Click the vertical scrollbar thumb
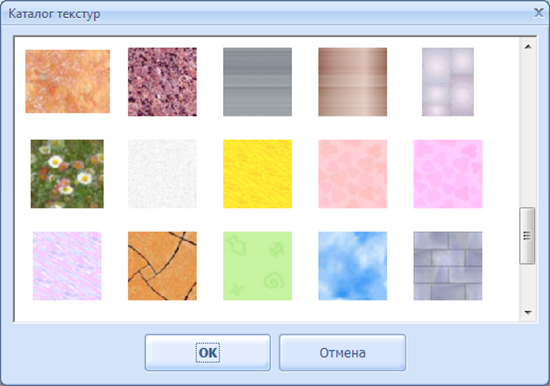 click(x=527, y=235)
